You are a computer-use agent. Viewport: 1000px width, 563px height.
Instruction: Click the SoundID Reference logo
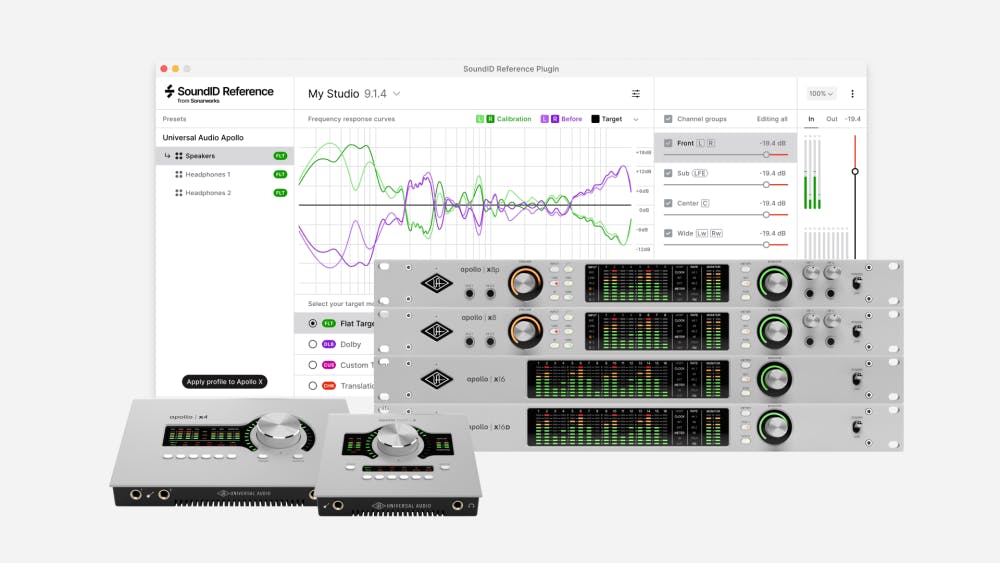click(x=219, y=93)
